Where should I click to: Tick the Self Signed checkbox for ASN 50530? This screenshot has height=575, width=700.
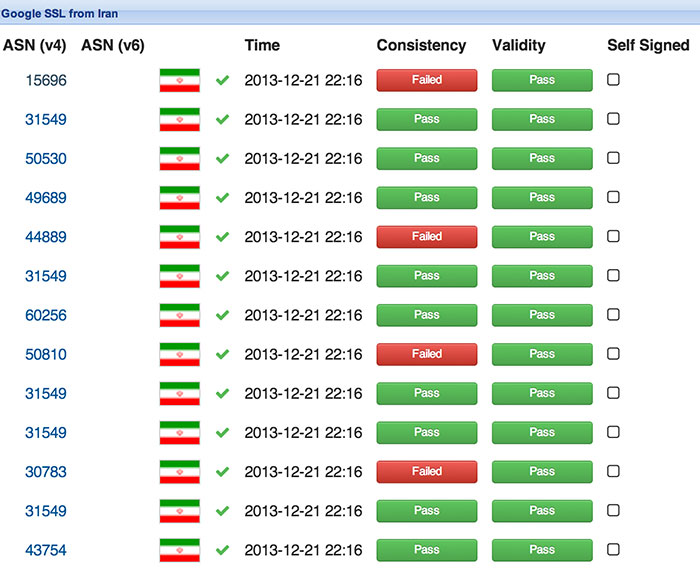click(x=613, y=158)
